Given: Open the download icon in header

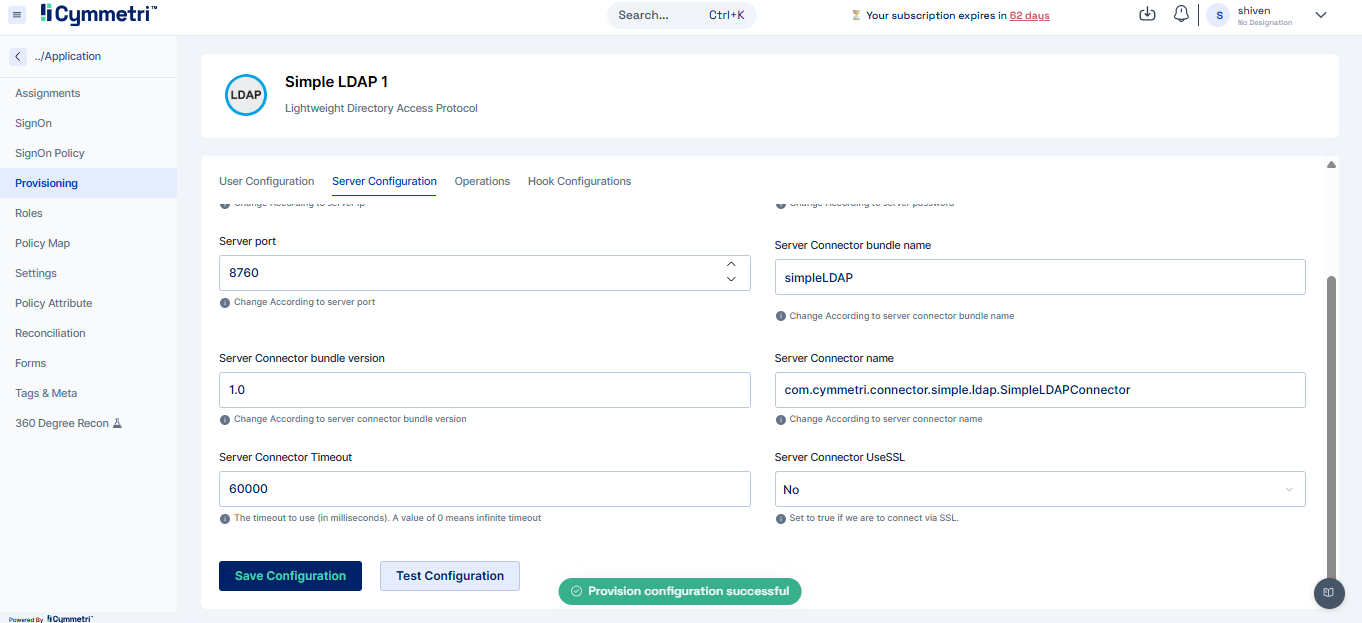Looking at the screenshot, I should (x=1148, y=14).
